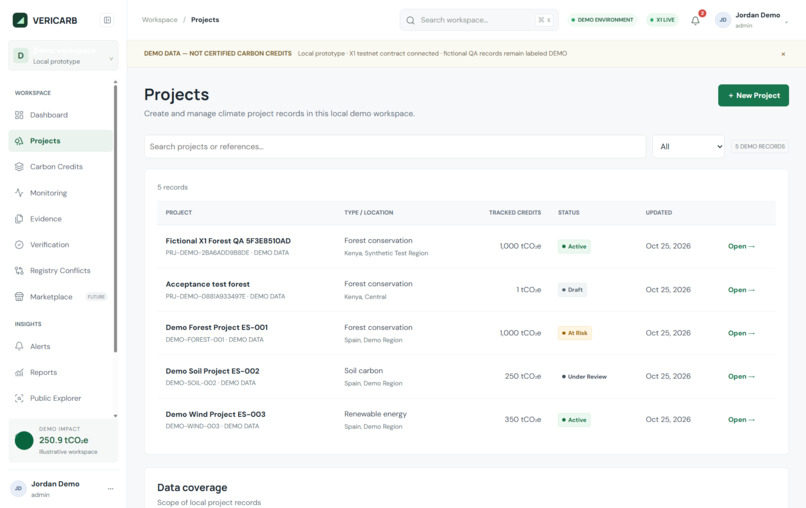Click the JD avatar in top bar
This screenshot has height=508, width=806.
pos(723,20)
